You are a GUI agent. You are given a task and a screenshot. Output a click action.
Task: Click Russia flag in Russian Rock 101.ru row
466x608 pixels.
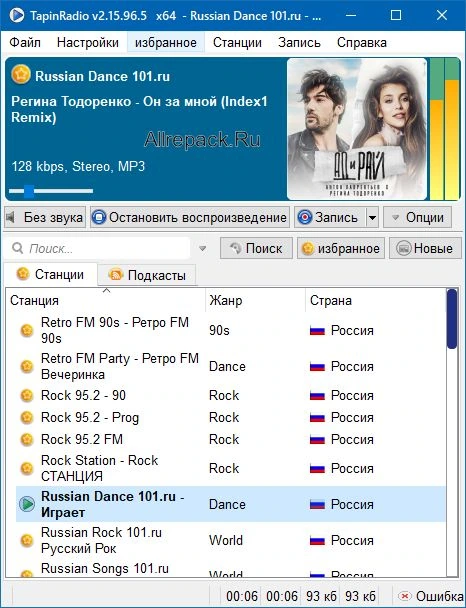click(317, 541)
